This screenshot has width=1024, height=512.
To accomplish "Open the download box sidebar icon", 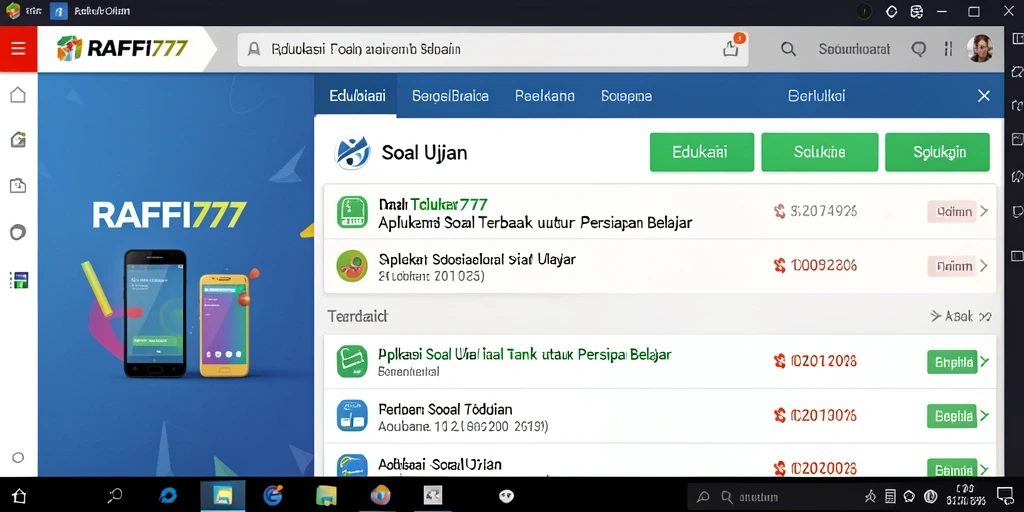I will tap(18, 185).
